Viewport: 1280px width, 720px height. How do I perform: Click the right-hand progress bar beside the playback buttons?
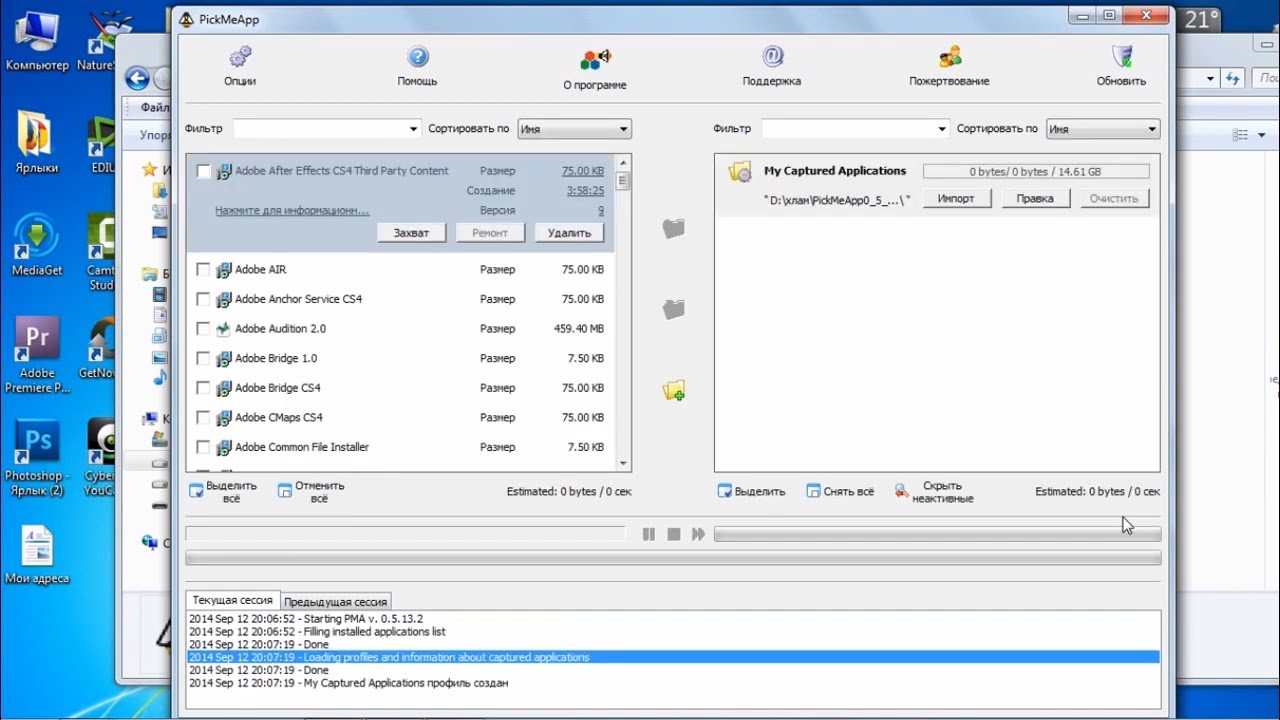pyautogui.click(x=938, y=535)
